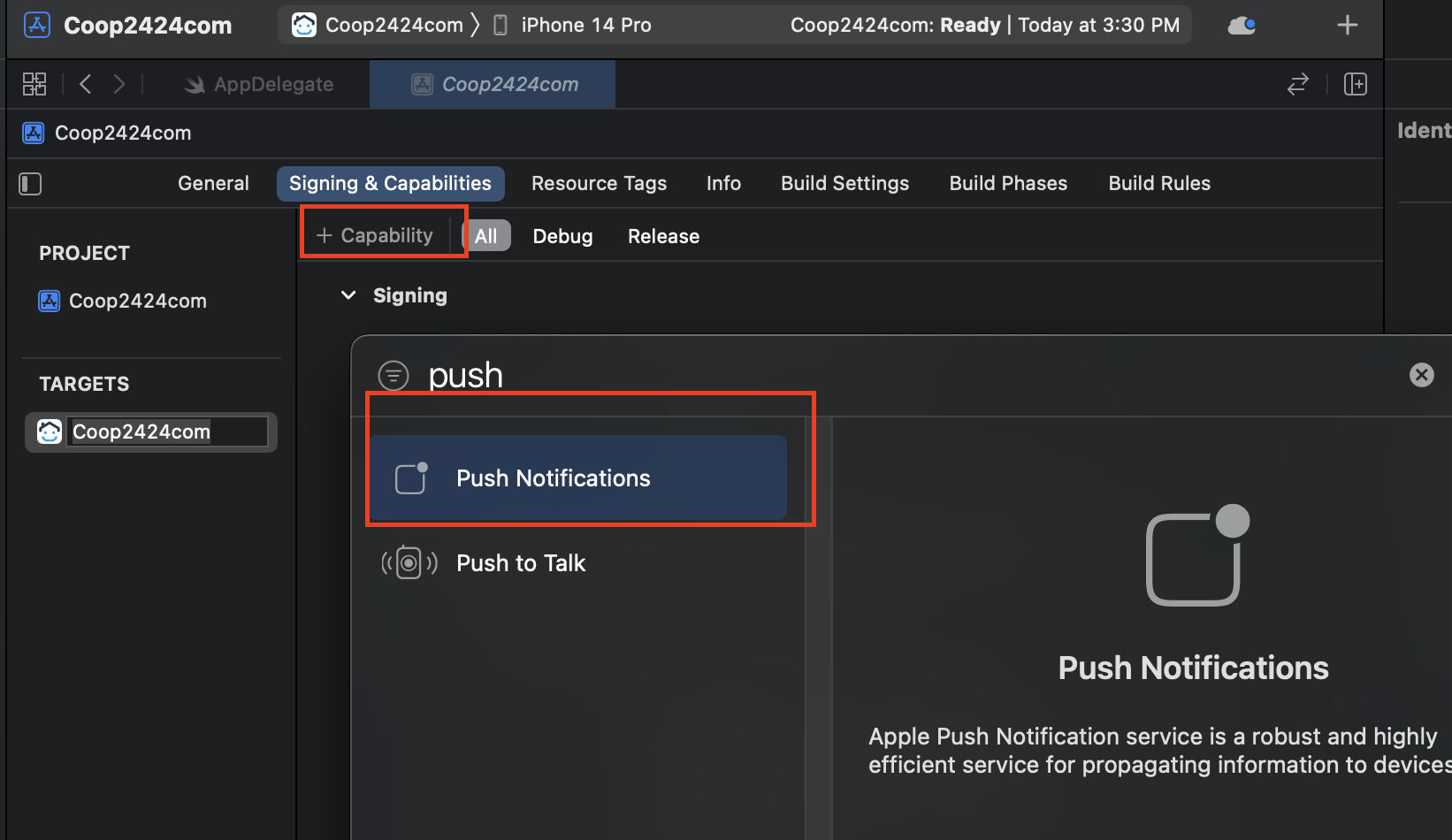
Task: Select the Coop2424com project under PROJECT
Action: 123,301
